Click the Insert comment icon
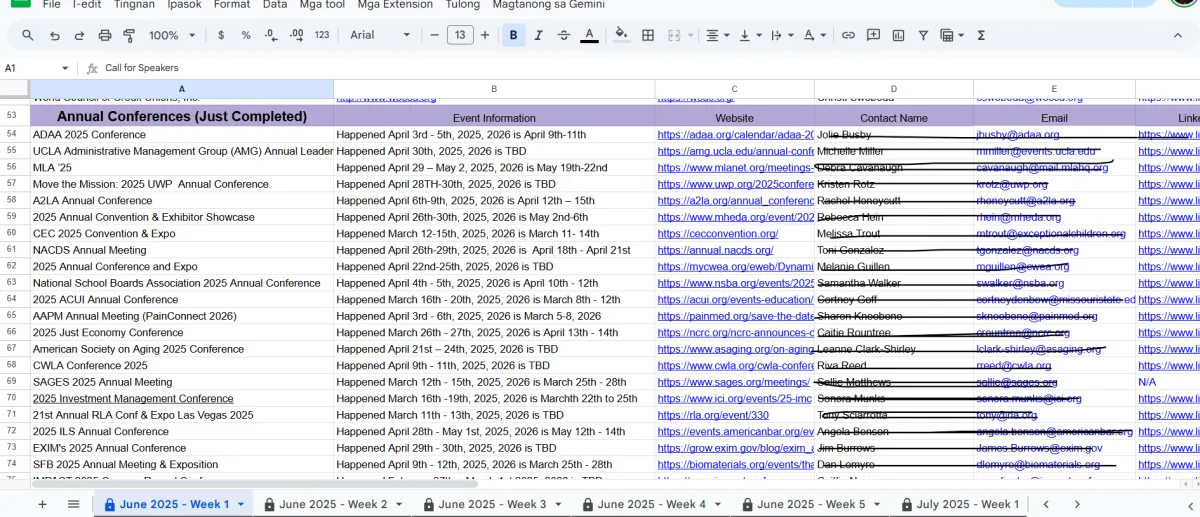 click(873, 35)
